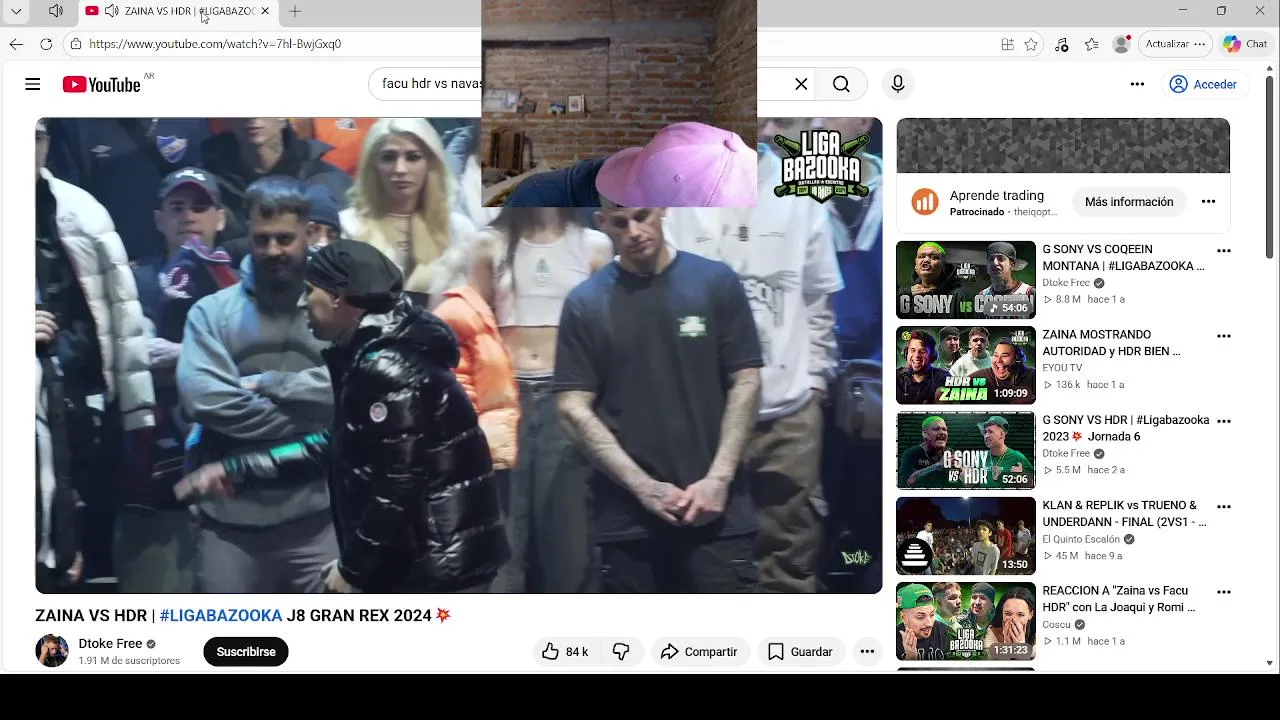Open options for G SONY VS COQEEIN video
The height and width of the screenshot is (720, 1280).
pyautogui.click(x=1223, y=251)
